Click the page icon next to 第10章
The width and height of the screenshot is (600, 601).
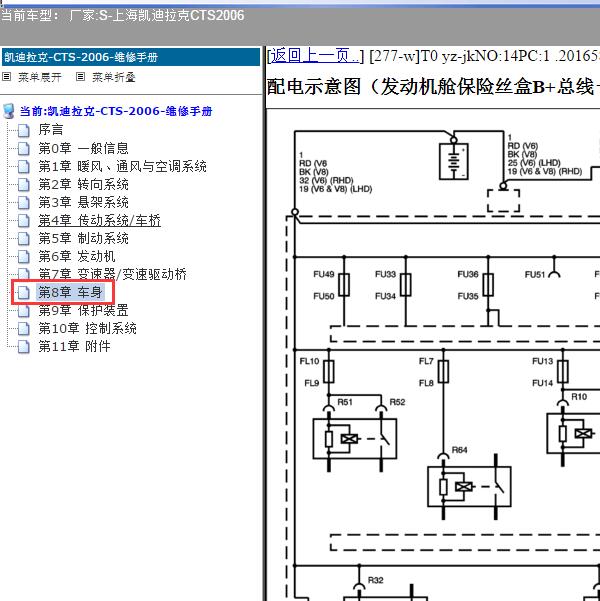[x=24, y=328]
